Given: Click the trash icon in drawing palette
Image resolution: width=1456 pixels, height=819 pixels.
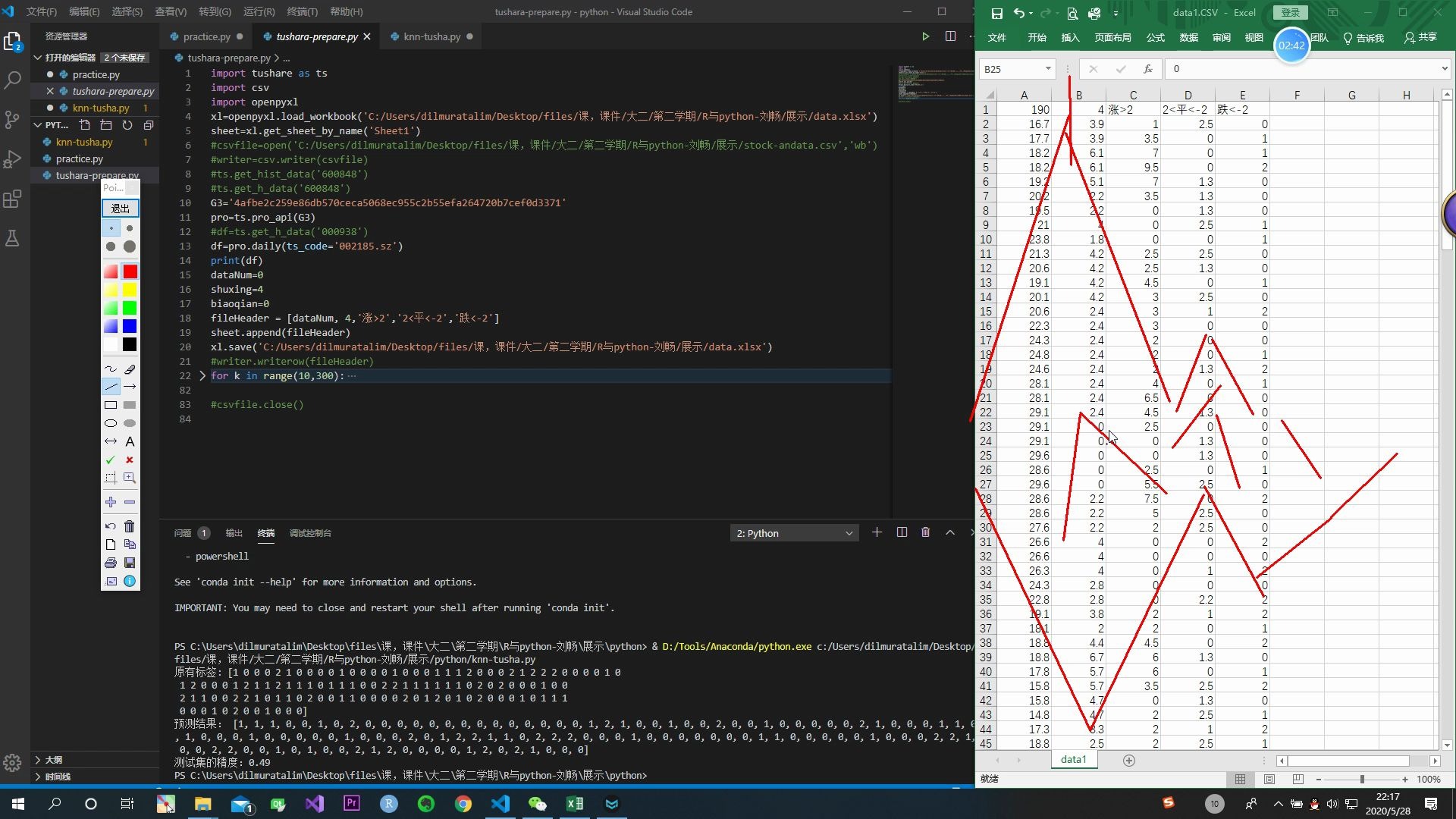Looking at the screenshot, I should pyautogui.click(x=130, y=526).
